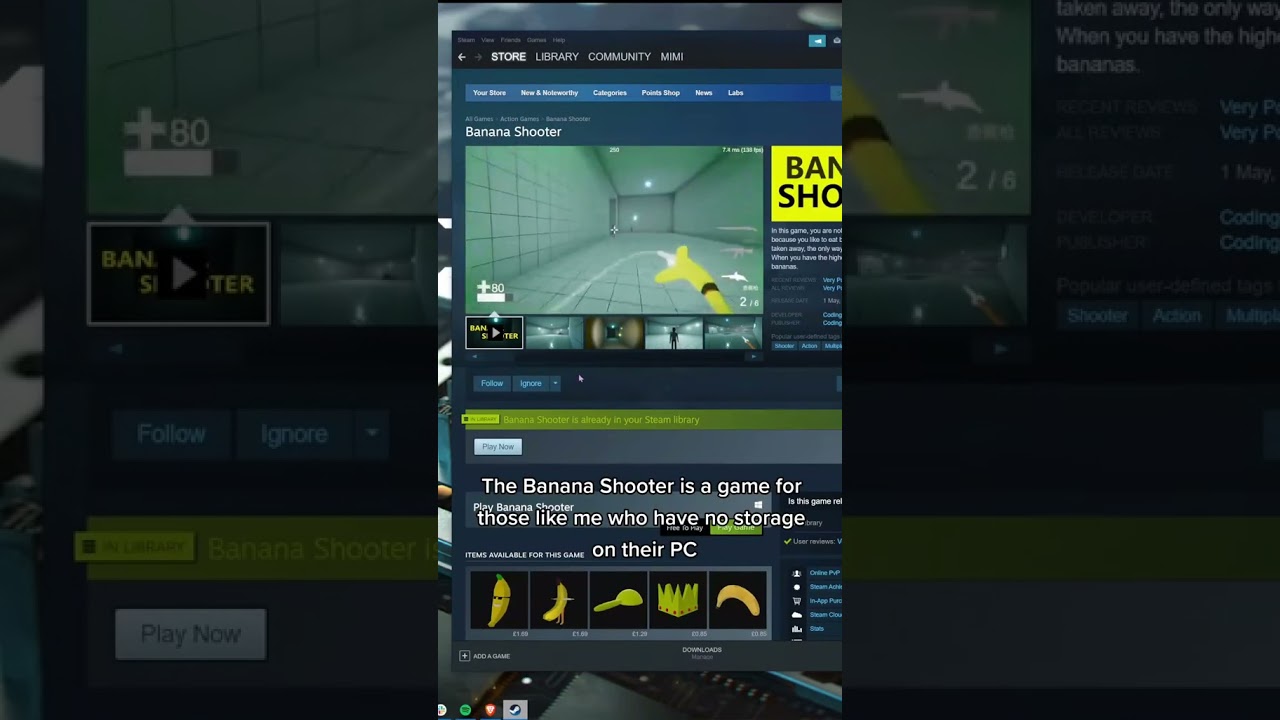Click the Action tag
The width and height of the screenshot is (1280, 720).
coord(809,346)
